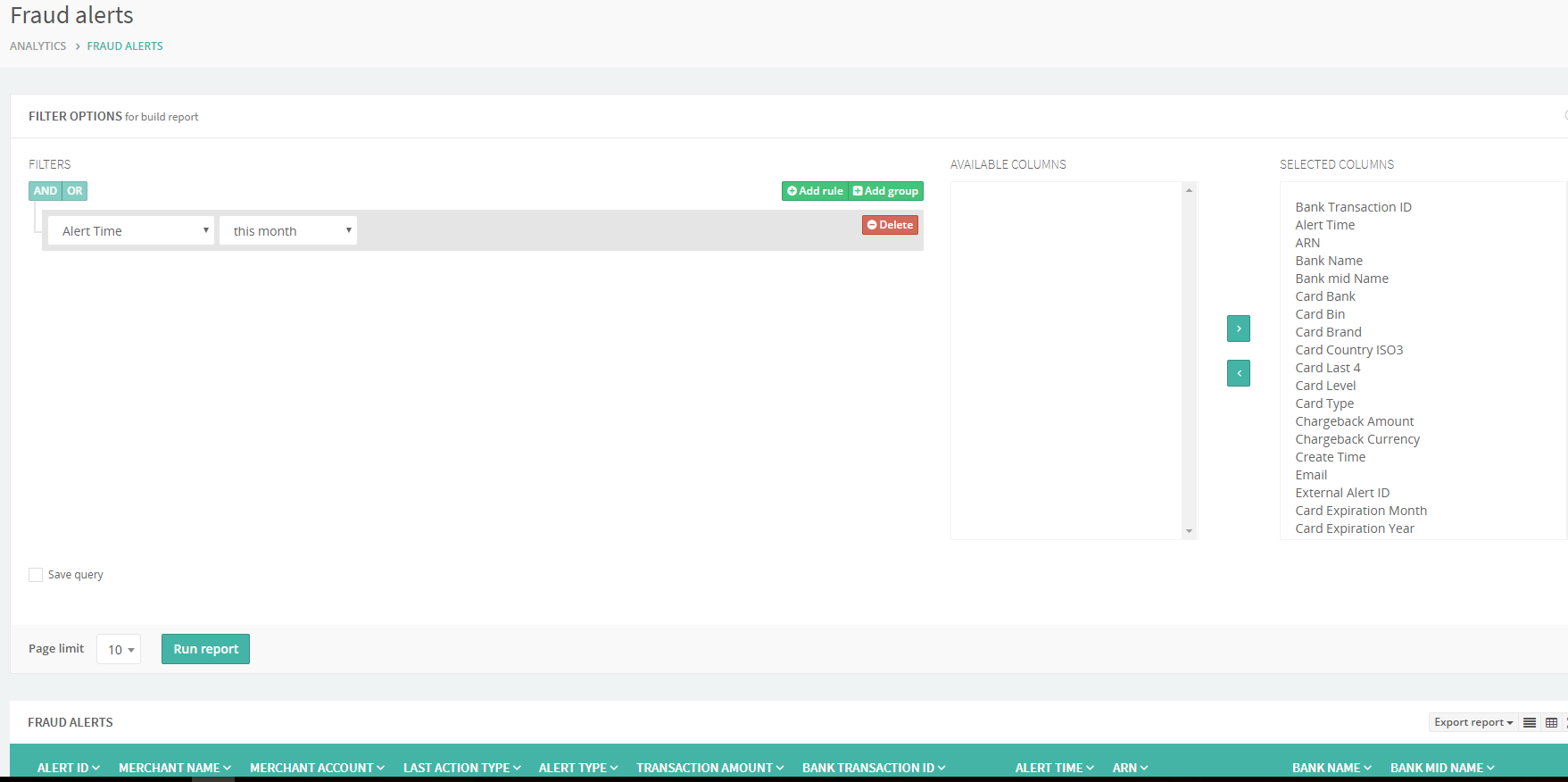Select 'External Alert ID' in selected columns
This screenshot has height=782, width=1568.
click(x=1342, y=493)
